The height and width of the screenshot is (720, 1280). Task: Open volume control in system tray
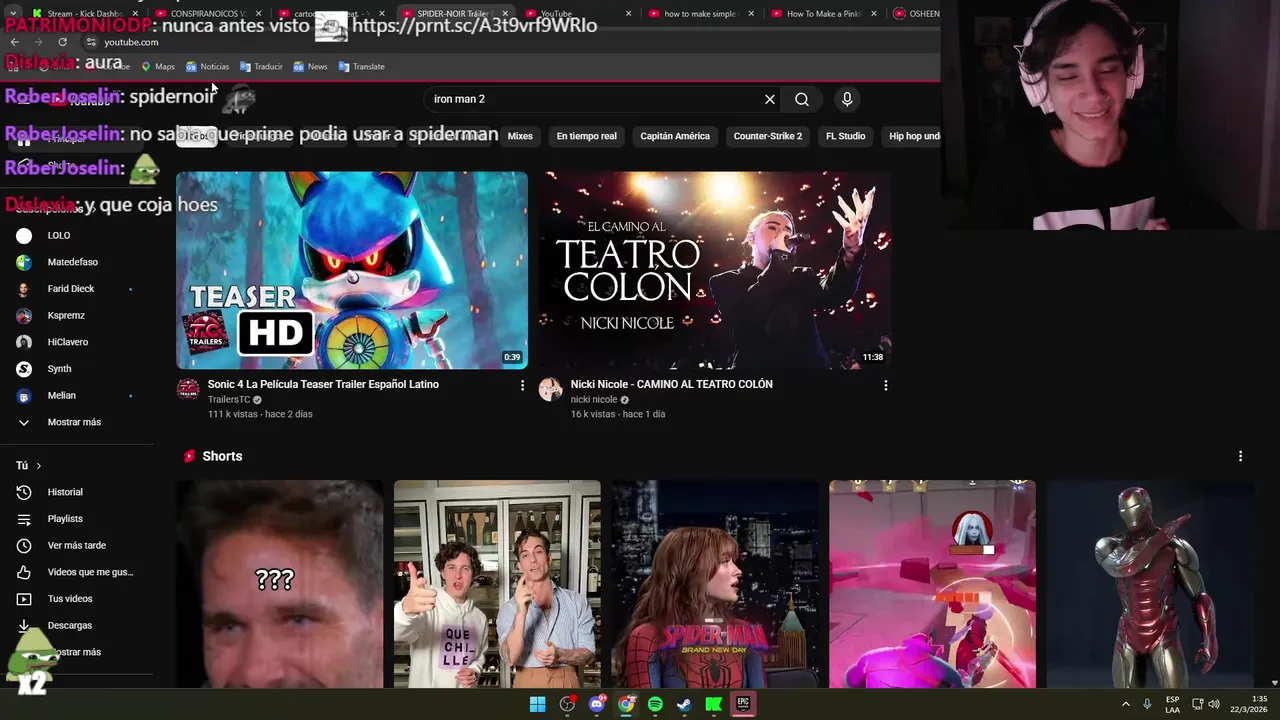pyautogui.click(x=1213, y=705)
